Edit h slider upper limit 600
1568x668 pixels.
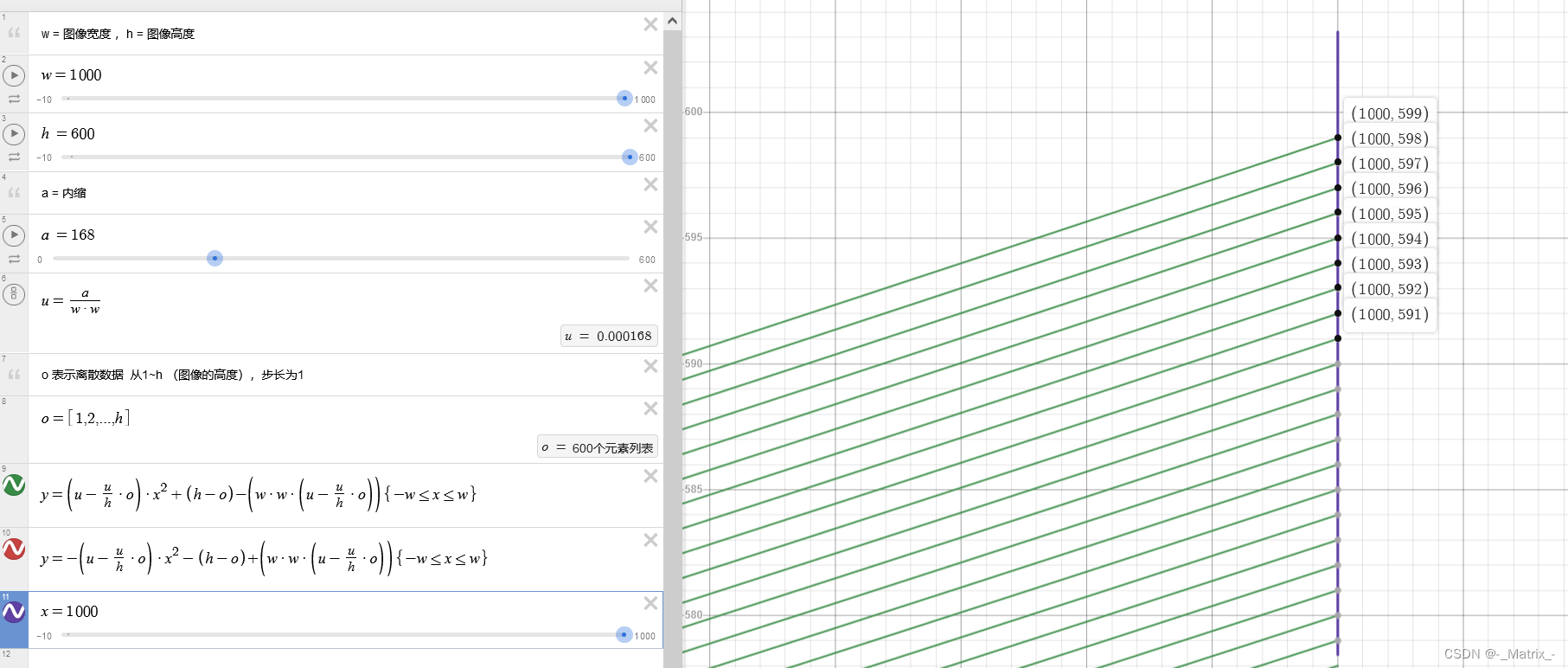[x=647, y=158]
